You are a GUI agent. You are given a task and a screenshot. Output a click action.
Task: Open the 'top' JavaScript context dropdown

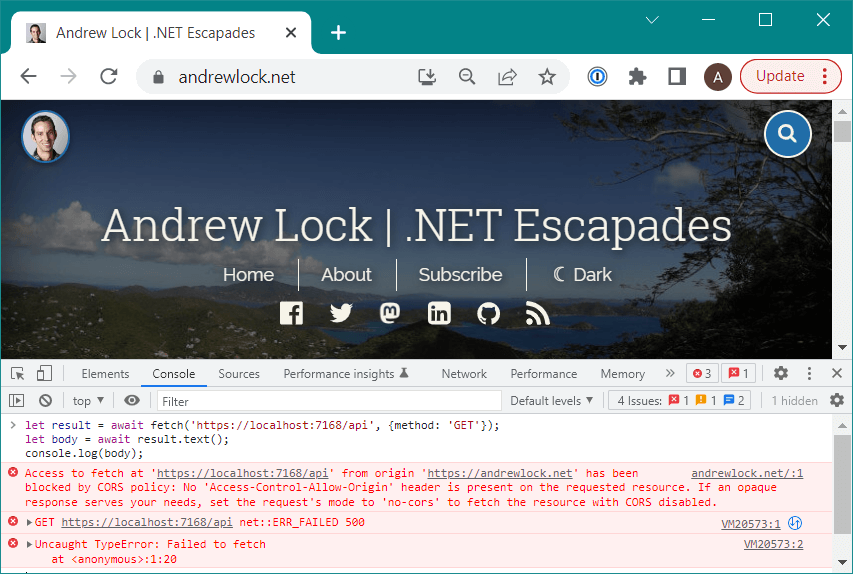coord(88,401)
